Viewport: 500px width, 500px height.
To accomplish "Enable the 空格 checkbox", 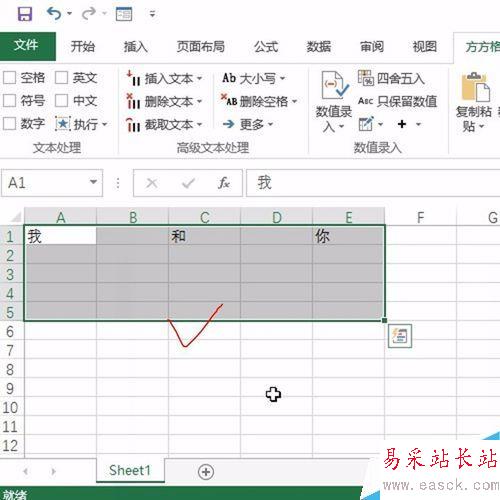I will click(x=9, y=78).
